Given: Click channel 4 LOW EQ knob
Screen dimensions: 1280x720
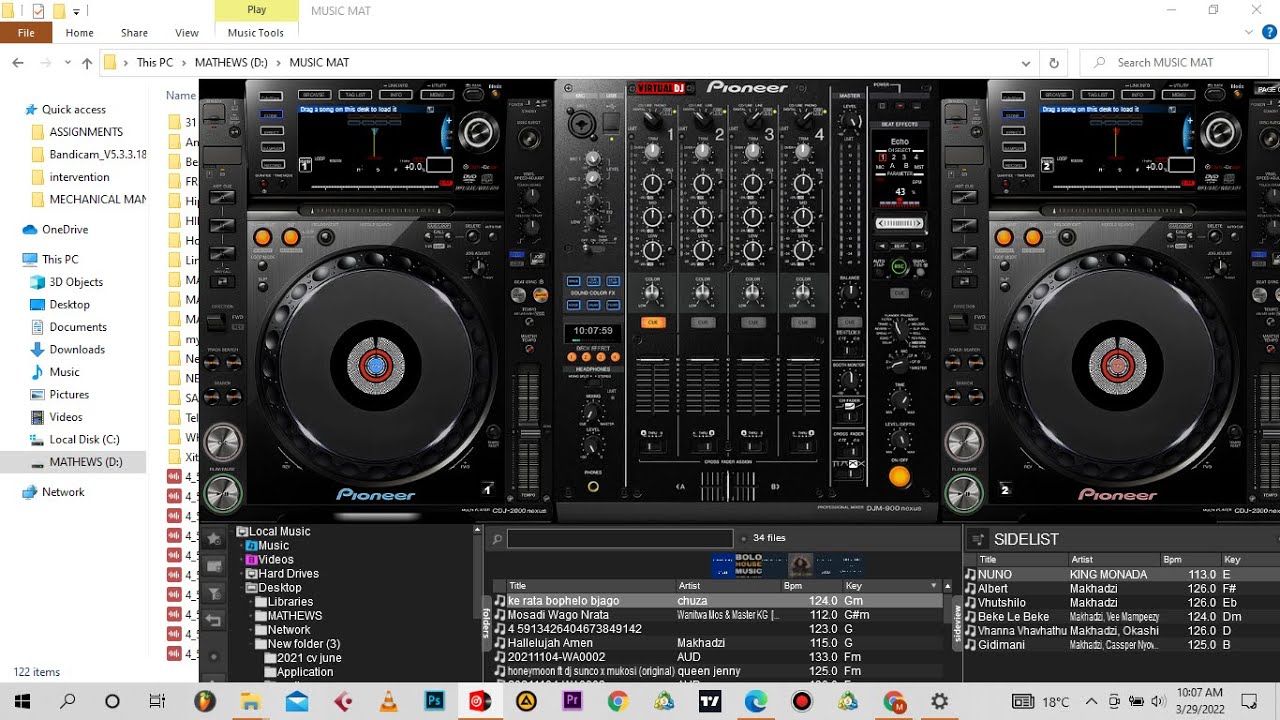Looking at the screenshot, I should point(802,249).
